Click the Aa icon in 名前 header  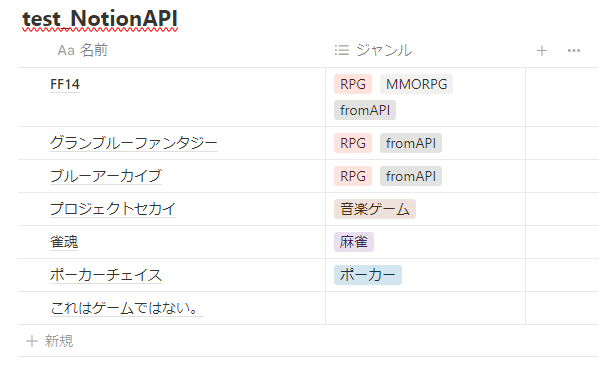[66, 50]
